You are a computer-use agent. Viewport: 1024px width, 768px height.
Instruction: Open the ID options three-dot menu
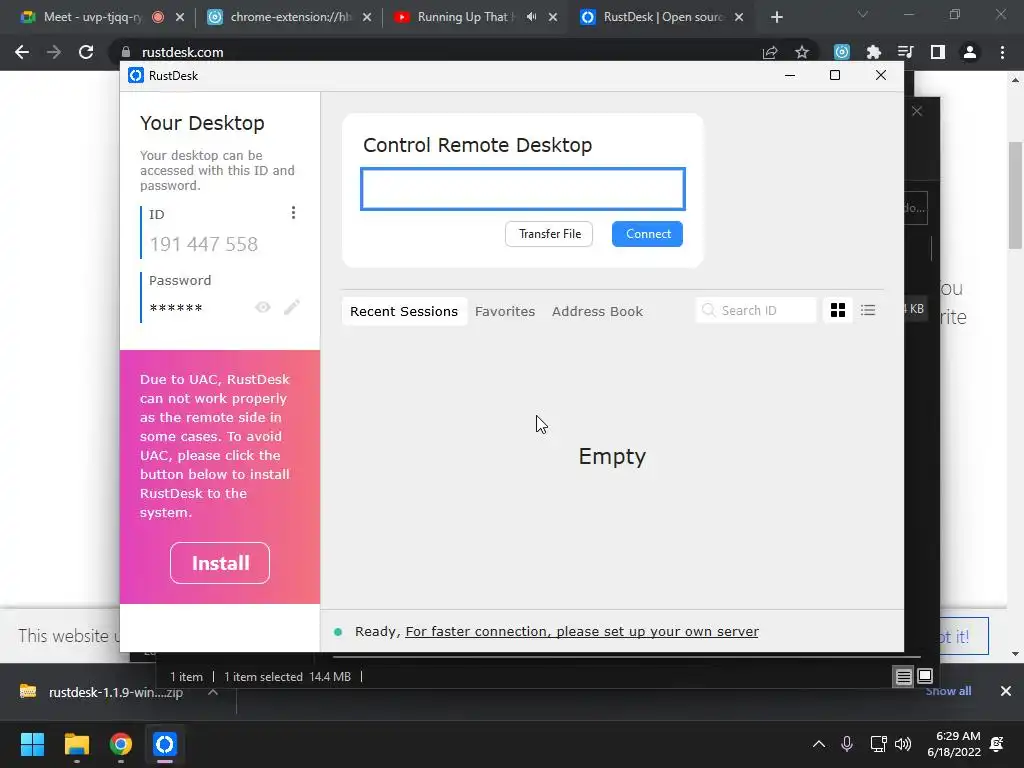[x=293, y=213]
